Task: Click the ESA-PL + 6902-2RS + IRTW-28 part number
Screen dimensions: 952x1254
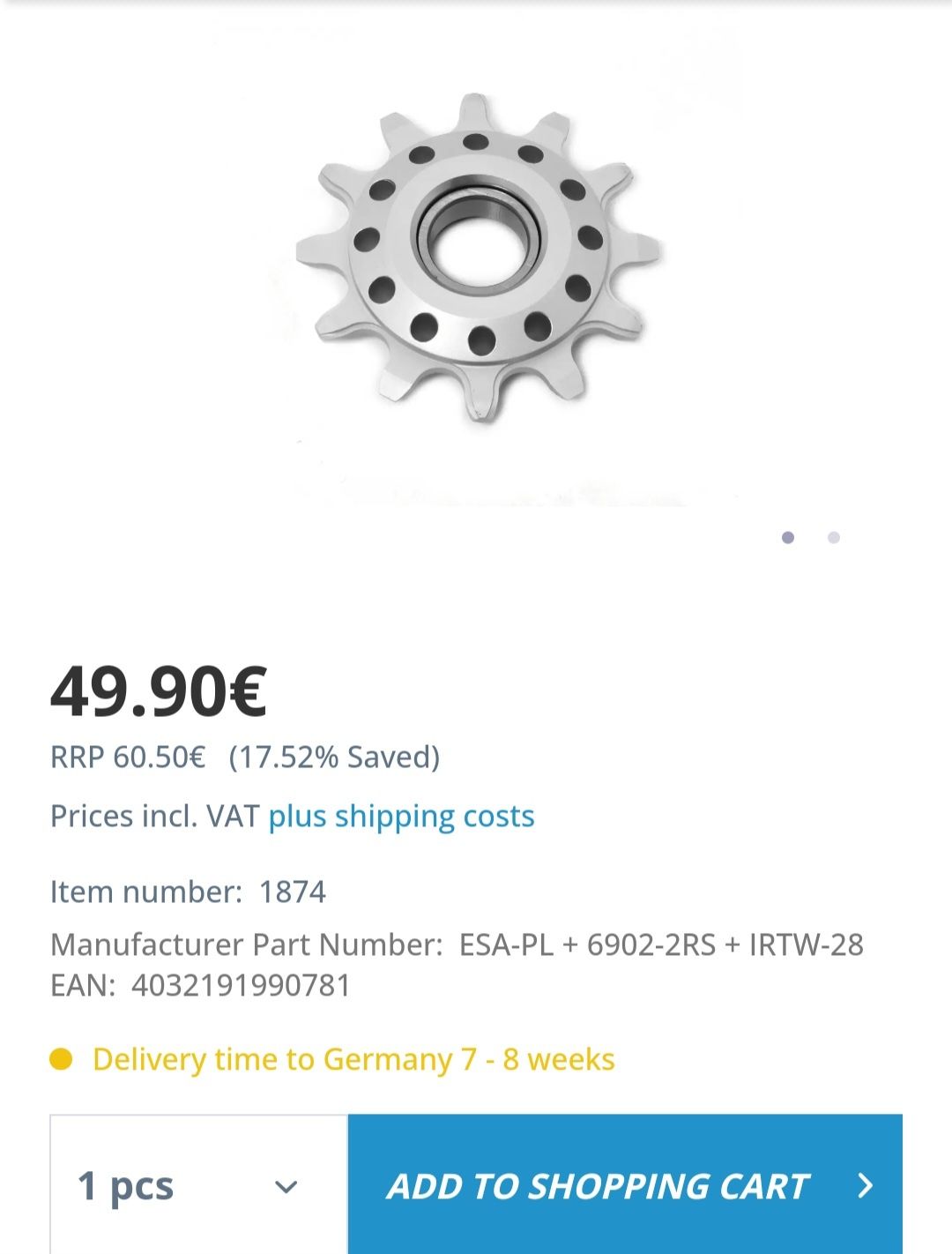Action: pyautogui.click(x=661, y=945)
